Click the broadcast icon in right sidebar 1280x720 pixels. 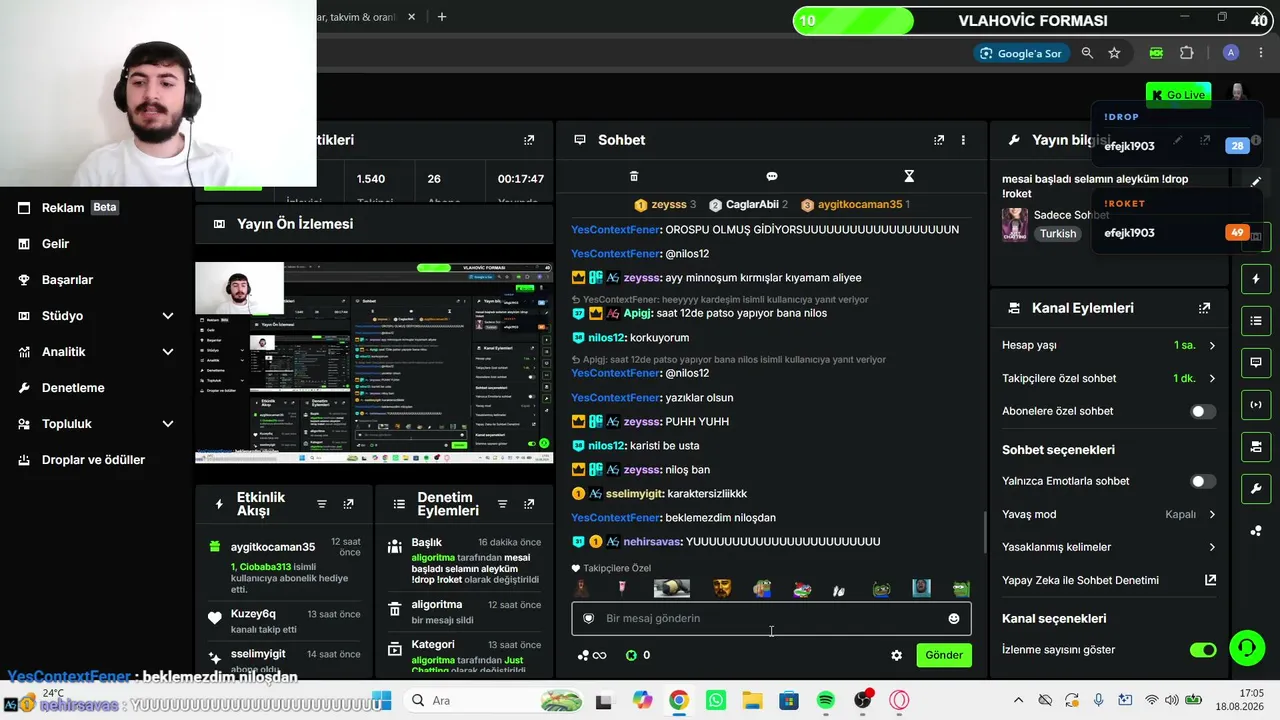point(1256,404)
